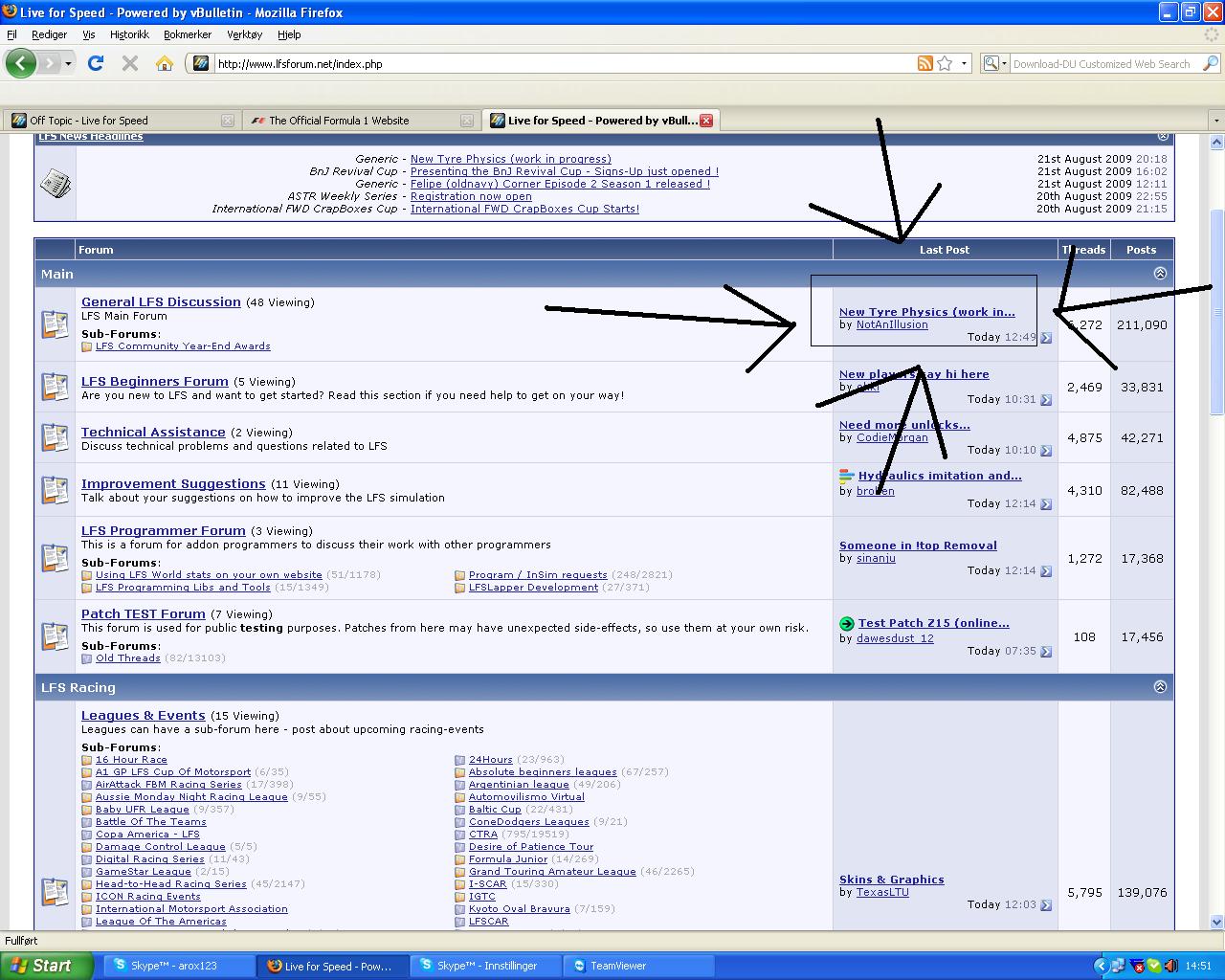Open the Verktøy menu
Viewport: 1225px width, 980px height.
[x=244, y=34]
